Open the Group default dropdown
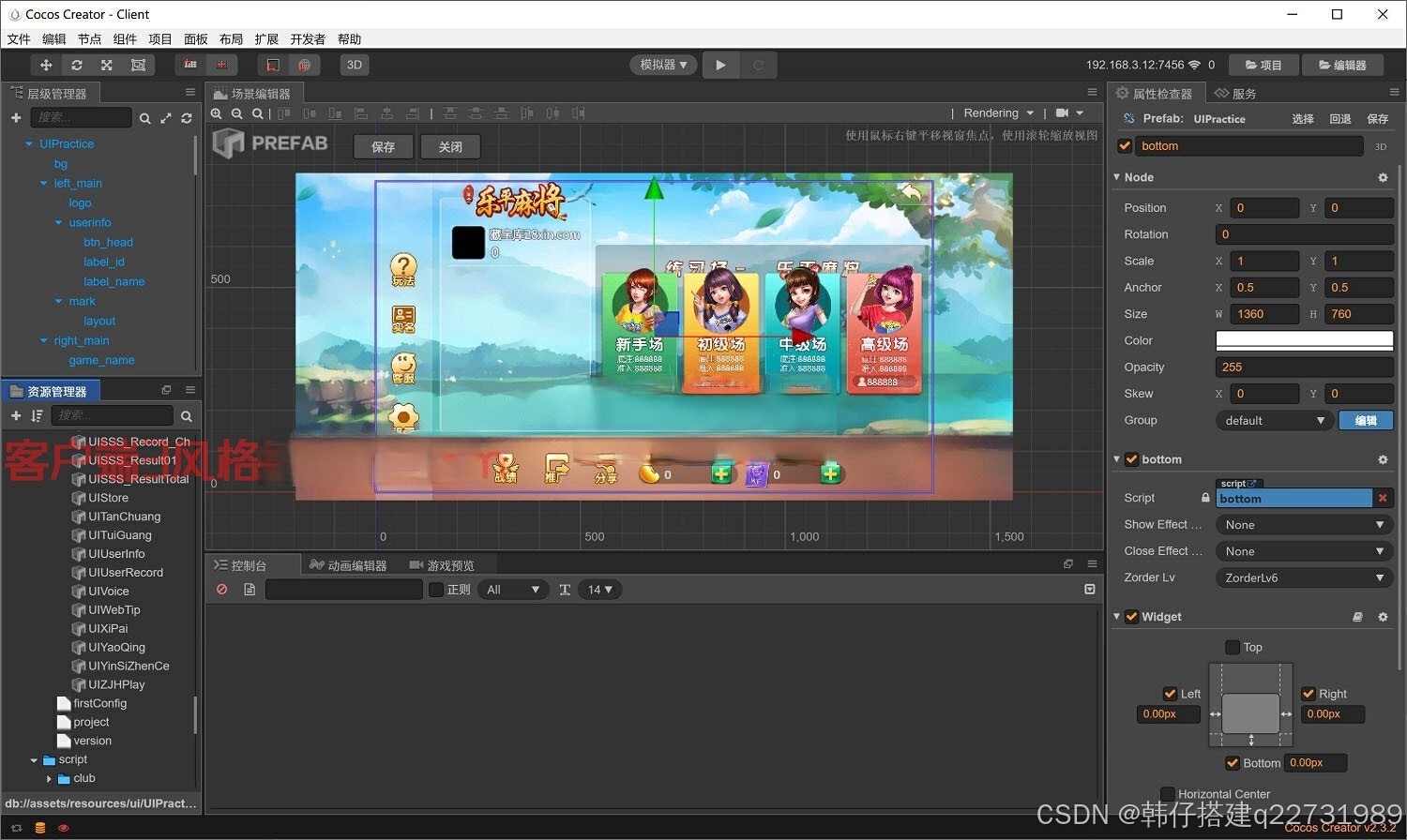Screen dimensions: 1407x840 pos(1274,420)
